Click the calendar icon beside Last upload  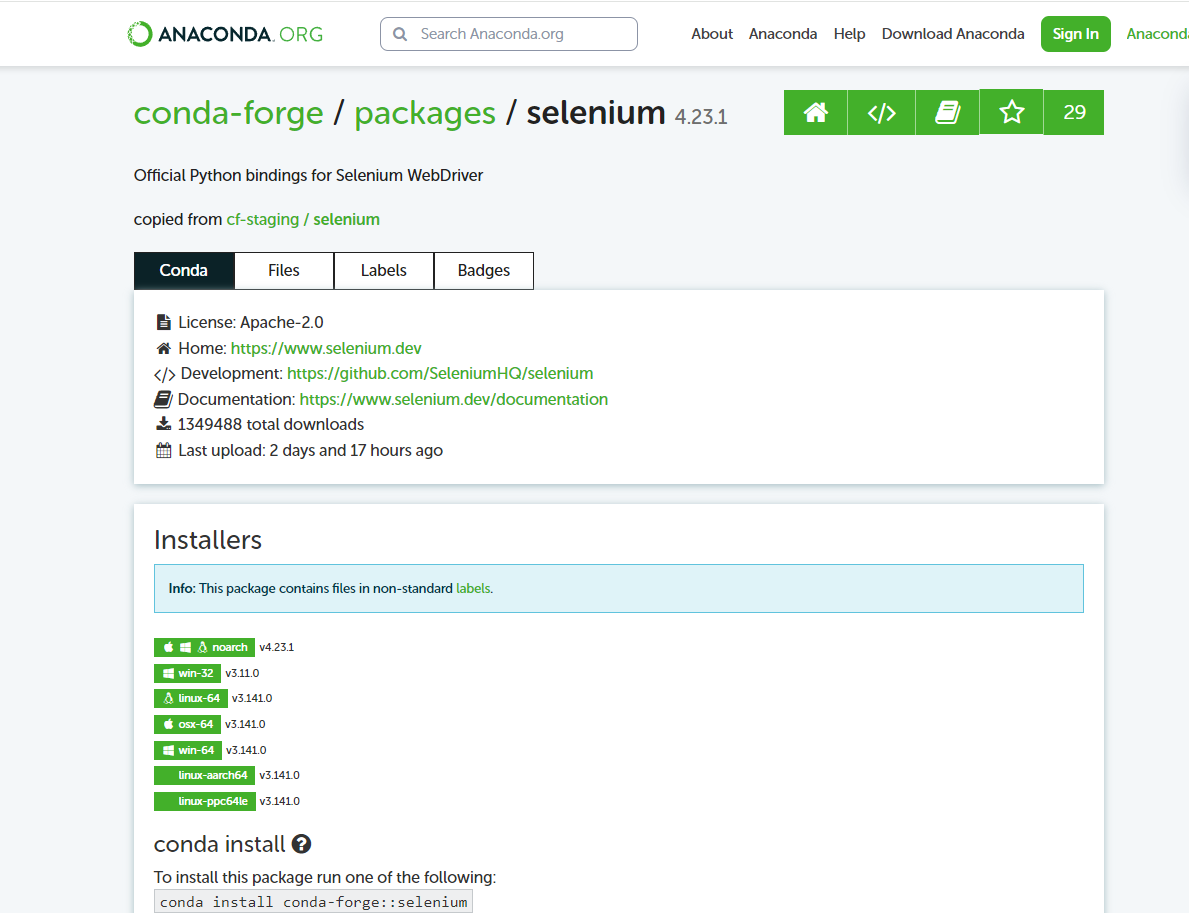[163, 449]
